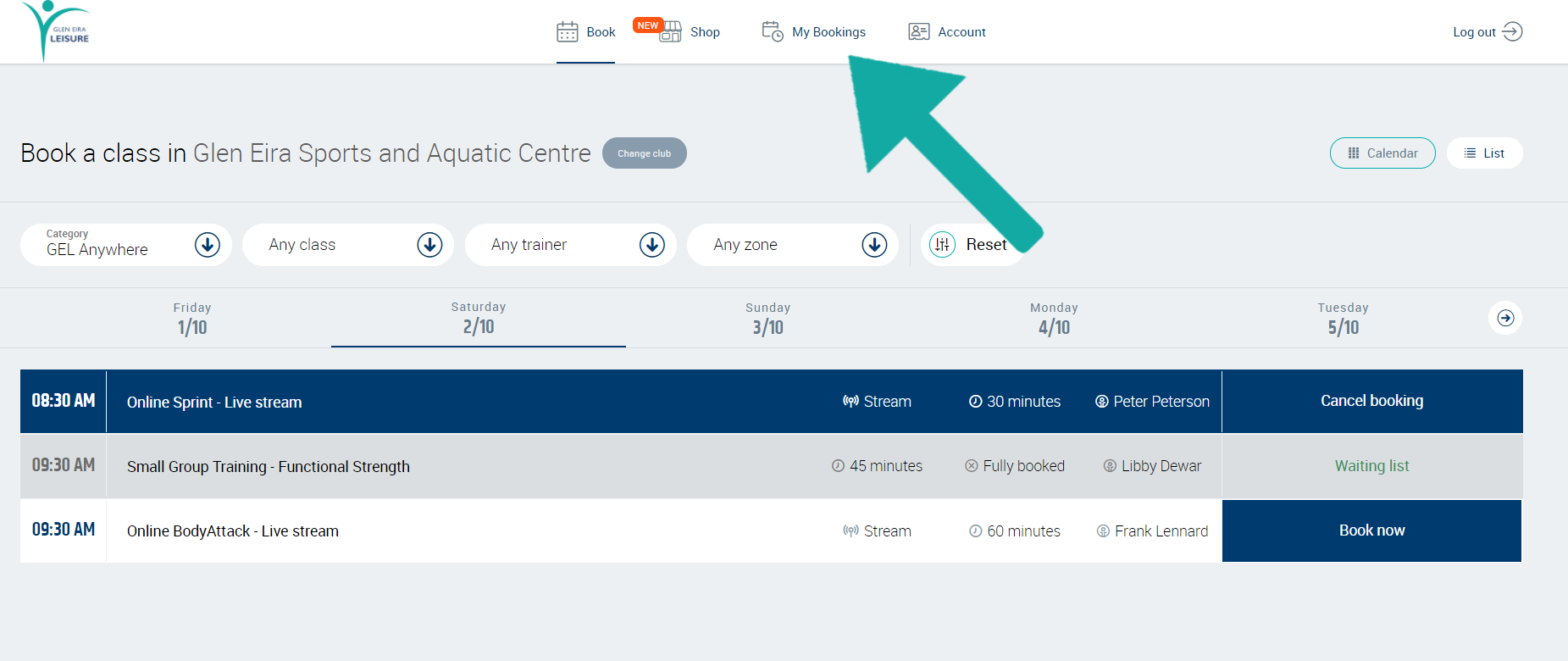Screen dimensions: 1568x661
Task: Open the Category GEL Anywhere dropdown
Action: 126,245
